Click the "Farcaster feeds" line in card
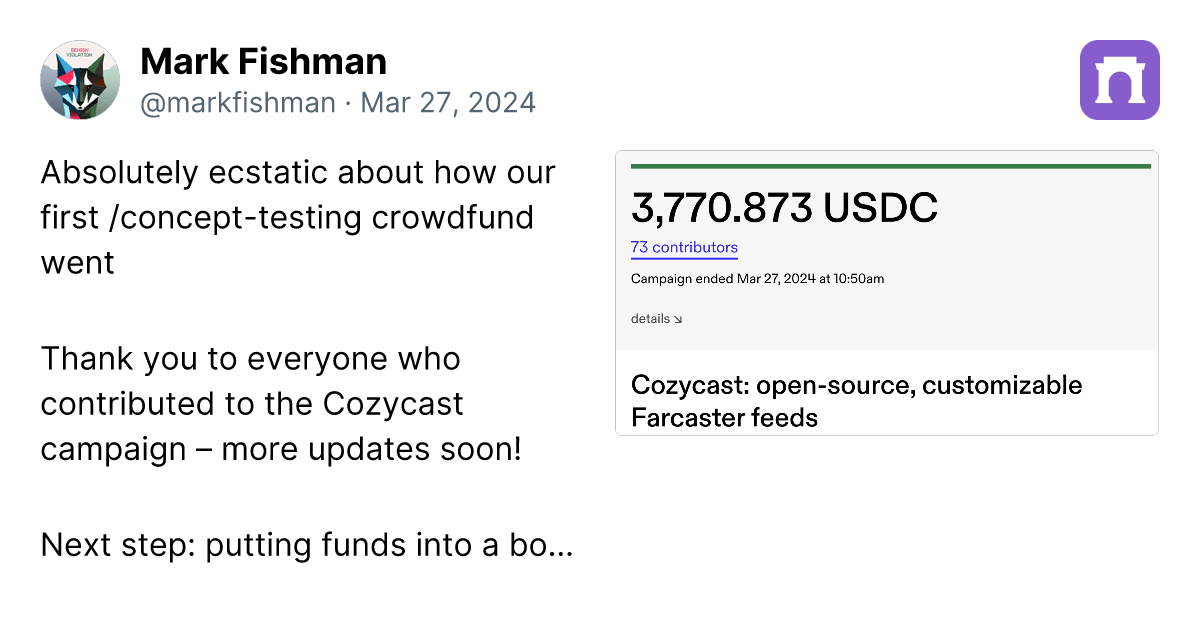The width and height of the screenshot is (1200, 630). (x=724, y=417)
